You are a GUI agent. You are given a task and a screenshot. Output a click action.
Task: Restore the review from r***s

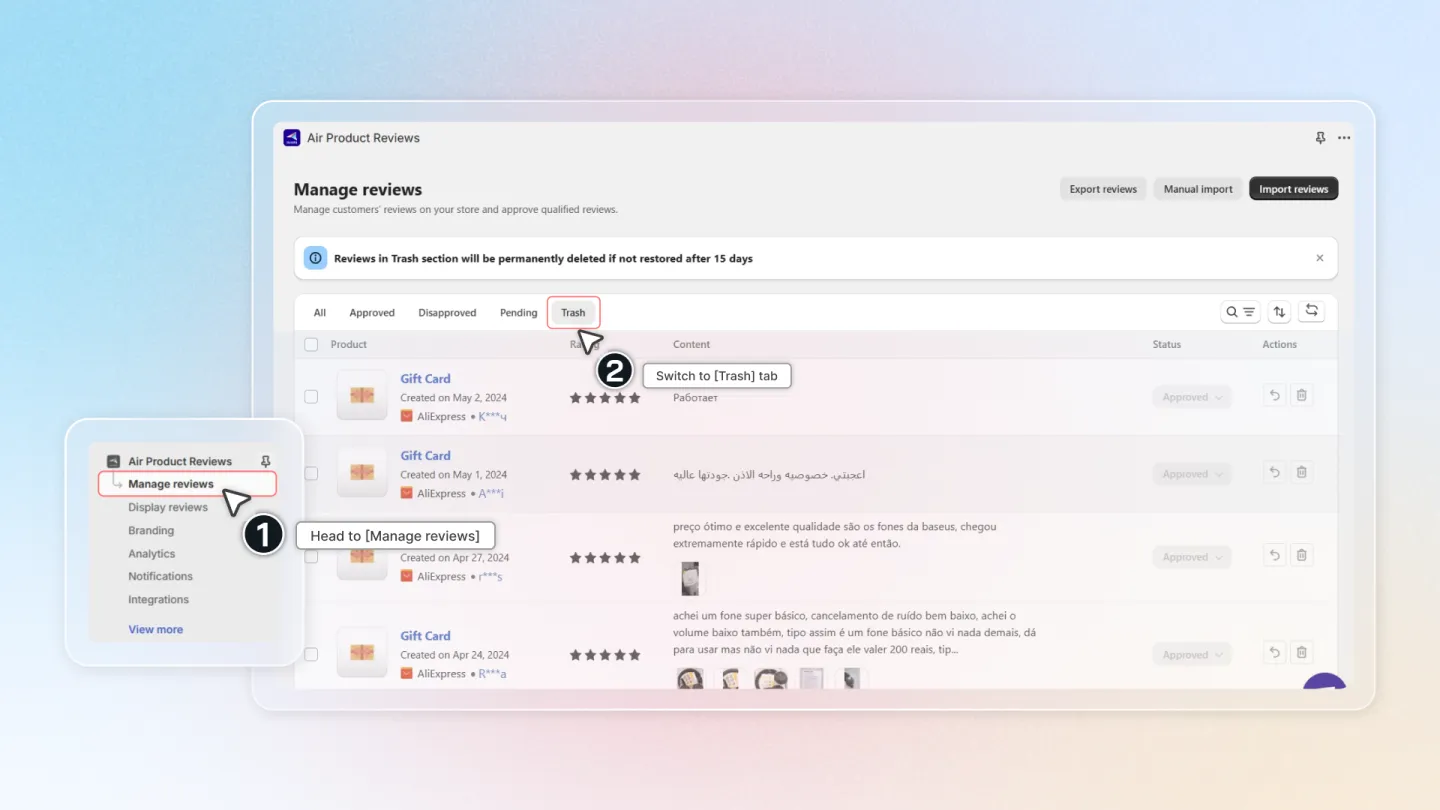(1274, 556)
